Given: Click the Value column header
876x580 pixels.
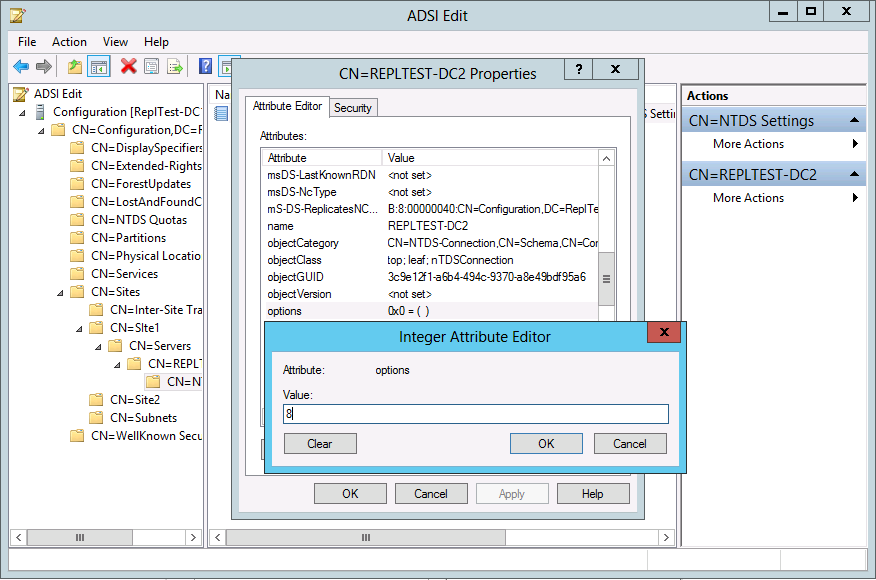Looking at the screenshot, I should pos(490,158).
